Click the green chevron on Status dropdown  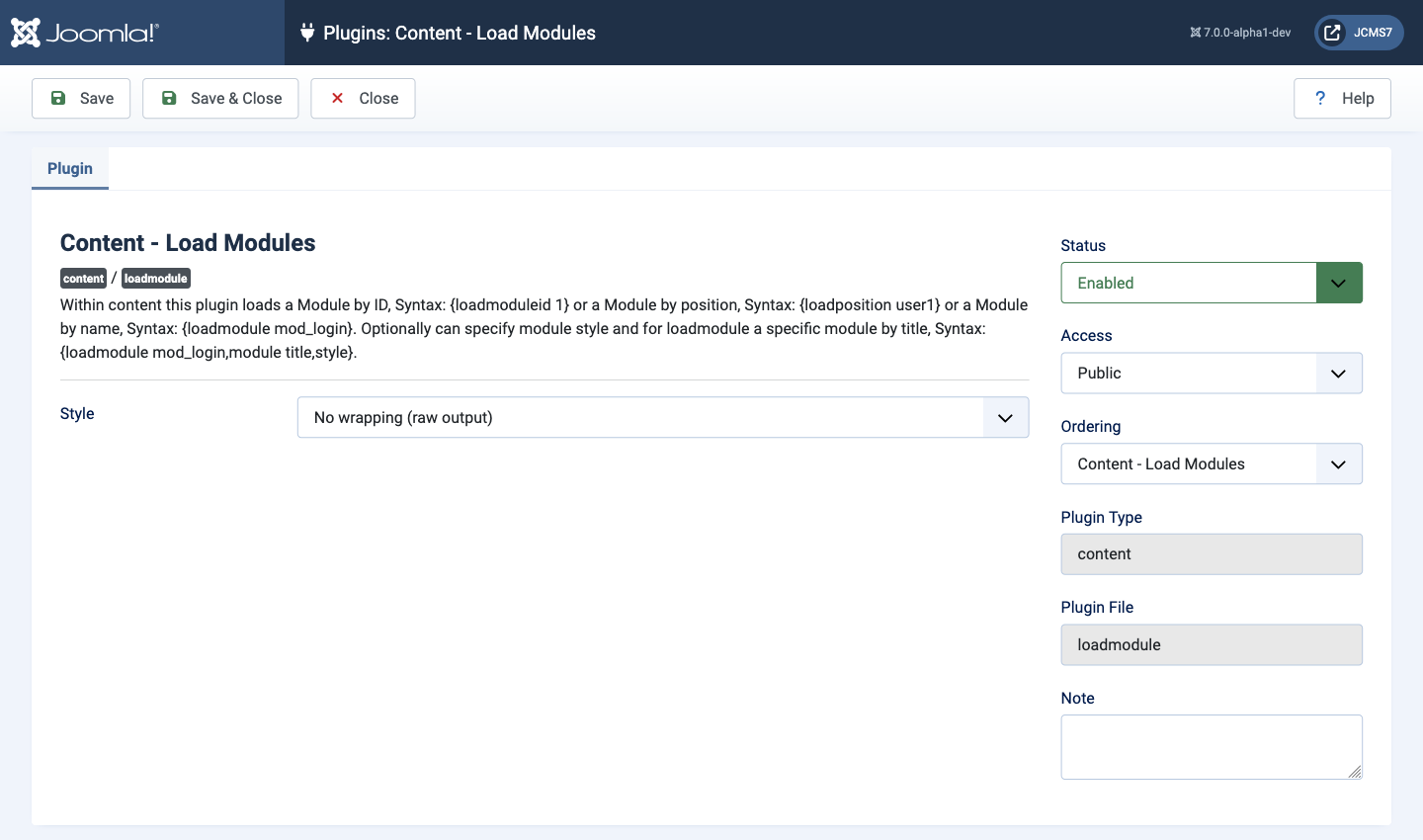[1339, 283]
